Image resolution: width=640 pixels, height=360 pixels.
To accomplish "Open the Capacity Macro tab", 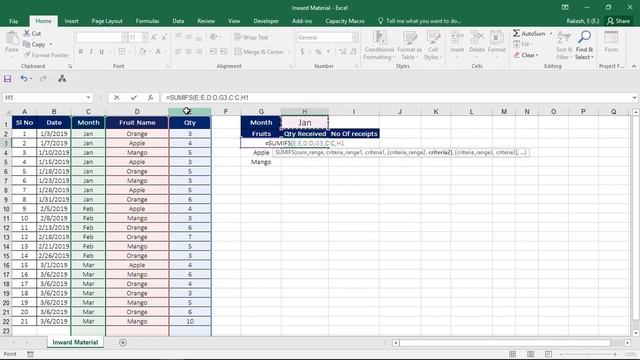I will point(344,21).
